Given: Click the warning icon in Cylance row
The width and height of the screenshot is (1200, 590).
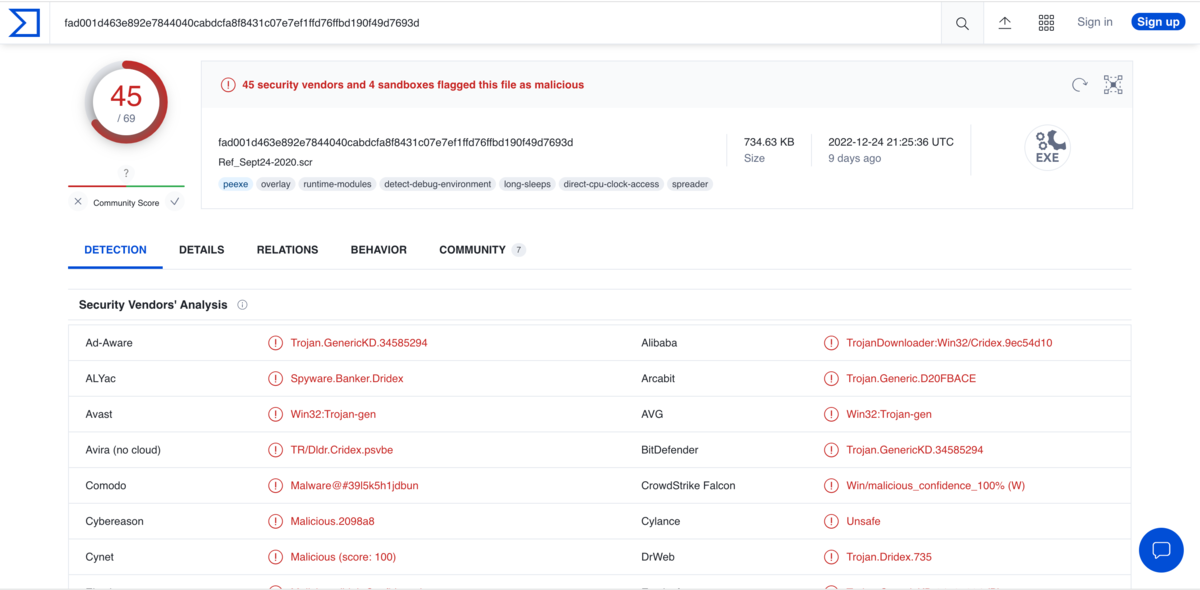Looking at the screenshot, I should pos(831,521).
